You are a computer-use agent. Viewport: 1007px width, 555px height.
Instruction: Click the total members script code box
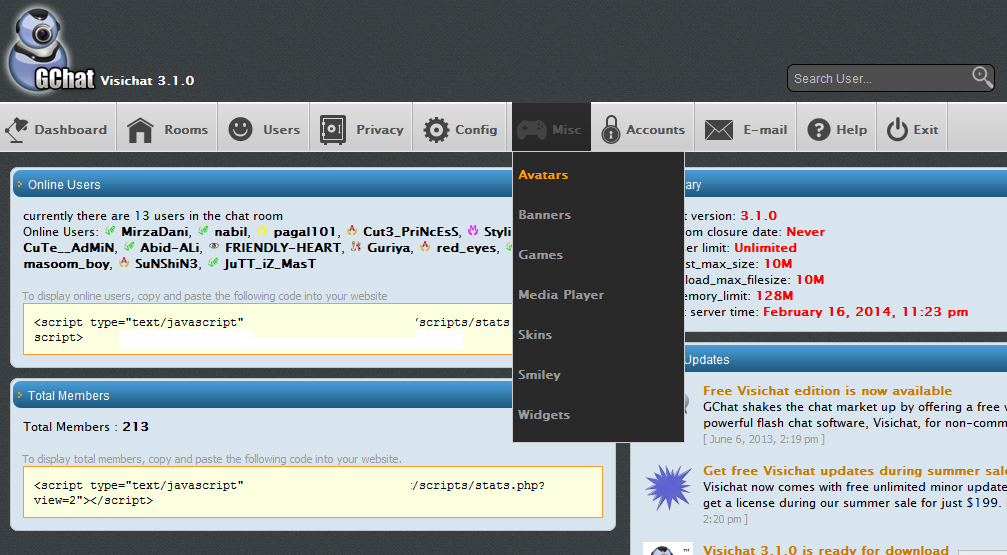point(313,492)
